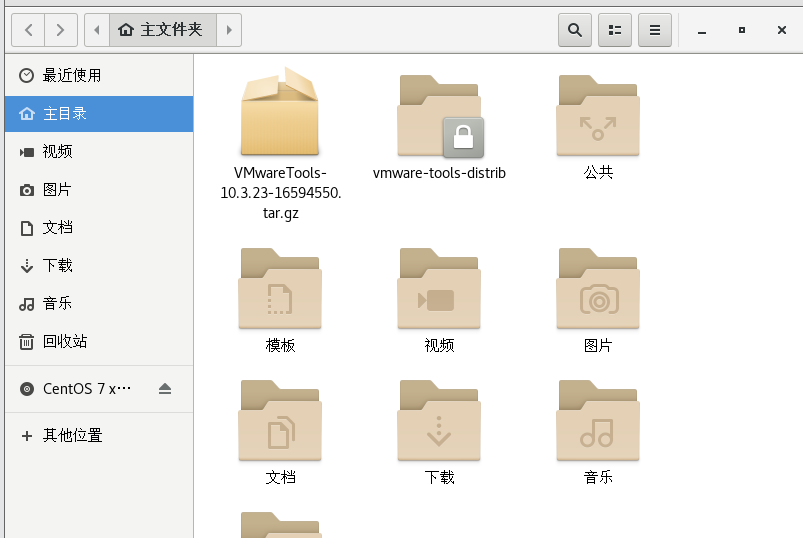Image resolution: width=803 pixels, height=538 pixels.
Task: Close the file manager window
Action: pyautogui.click(x=781, y=30)
